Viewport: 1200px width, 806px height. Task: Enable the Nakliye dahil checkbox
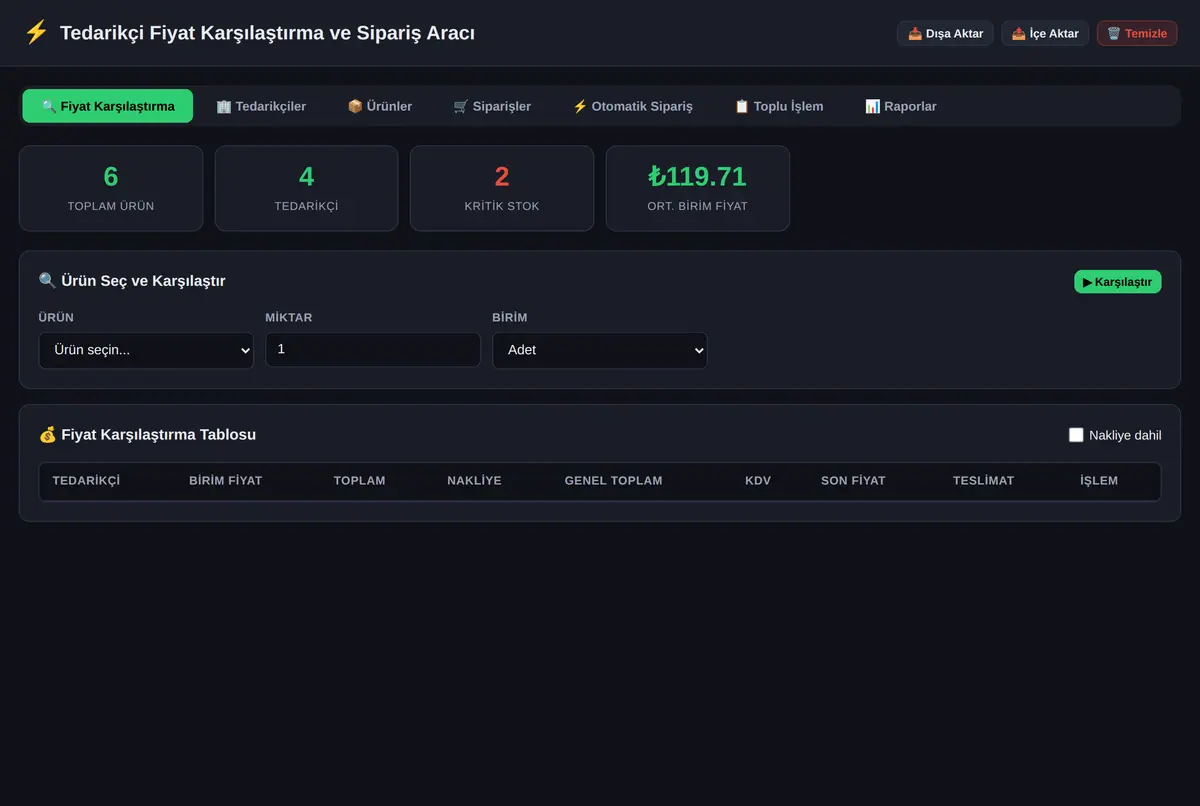pyautogui.click(x=1076, y=435)
